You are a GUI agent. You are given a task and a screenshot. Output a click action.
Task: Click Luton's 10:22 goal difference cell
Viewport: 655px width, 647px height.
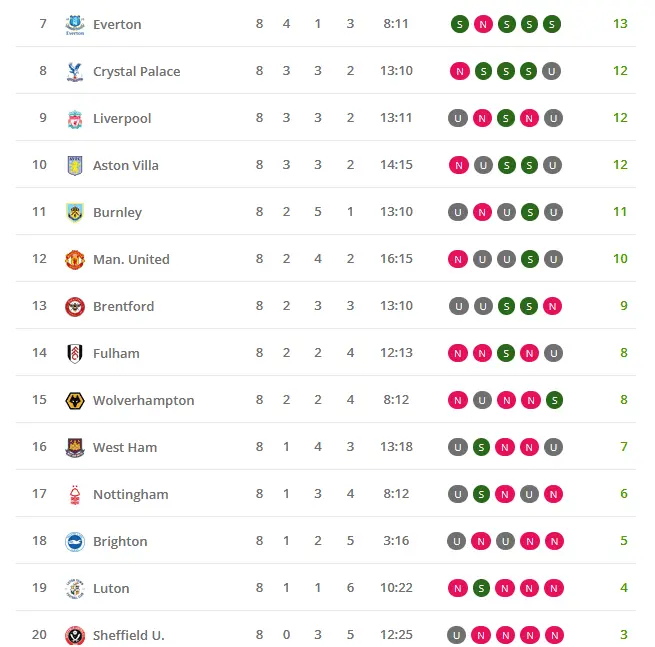coord(396,588)
